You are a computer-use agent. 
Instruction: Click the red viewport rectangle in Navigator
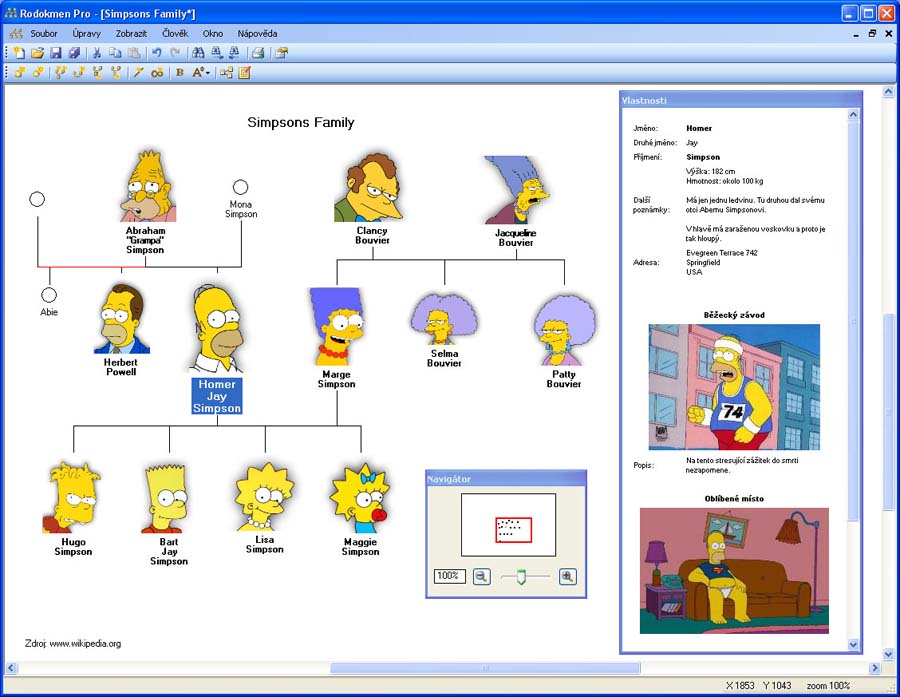tap(514, 530)
